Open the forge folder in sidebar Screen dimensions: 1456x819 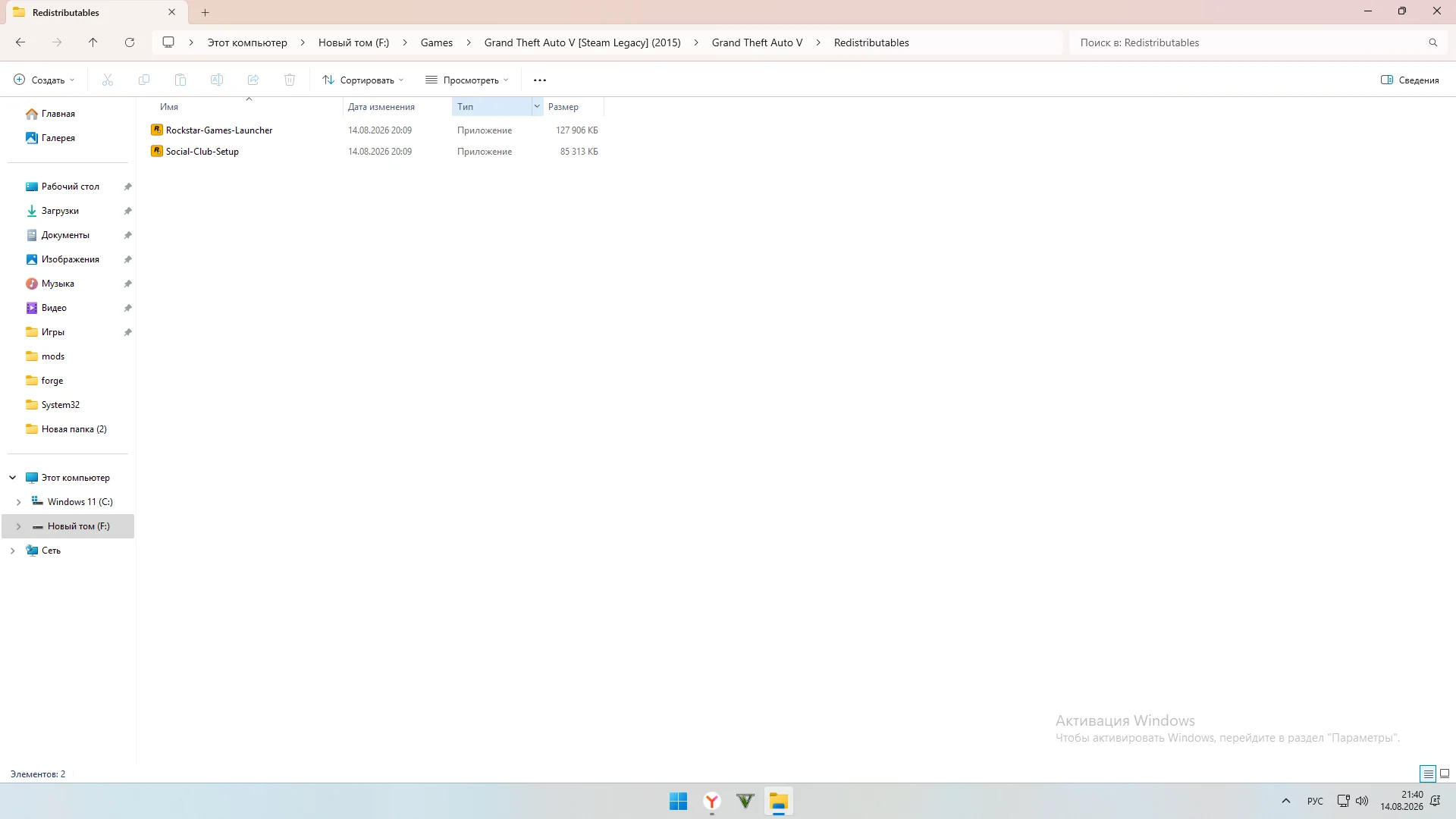(52, 381)
